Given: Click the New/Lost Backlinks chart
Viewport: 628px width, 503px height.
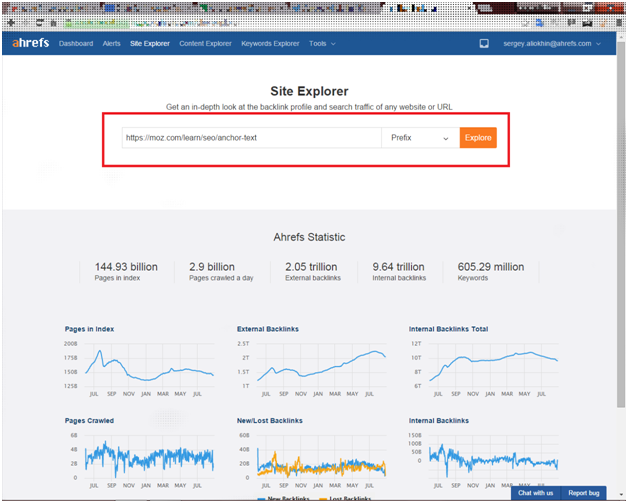Looking at the screenshot, I should coord(312,460).
